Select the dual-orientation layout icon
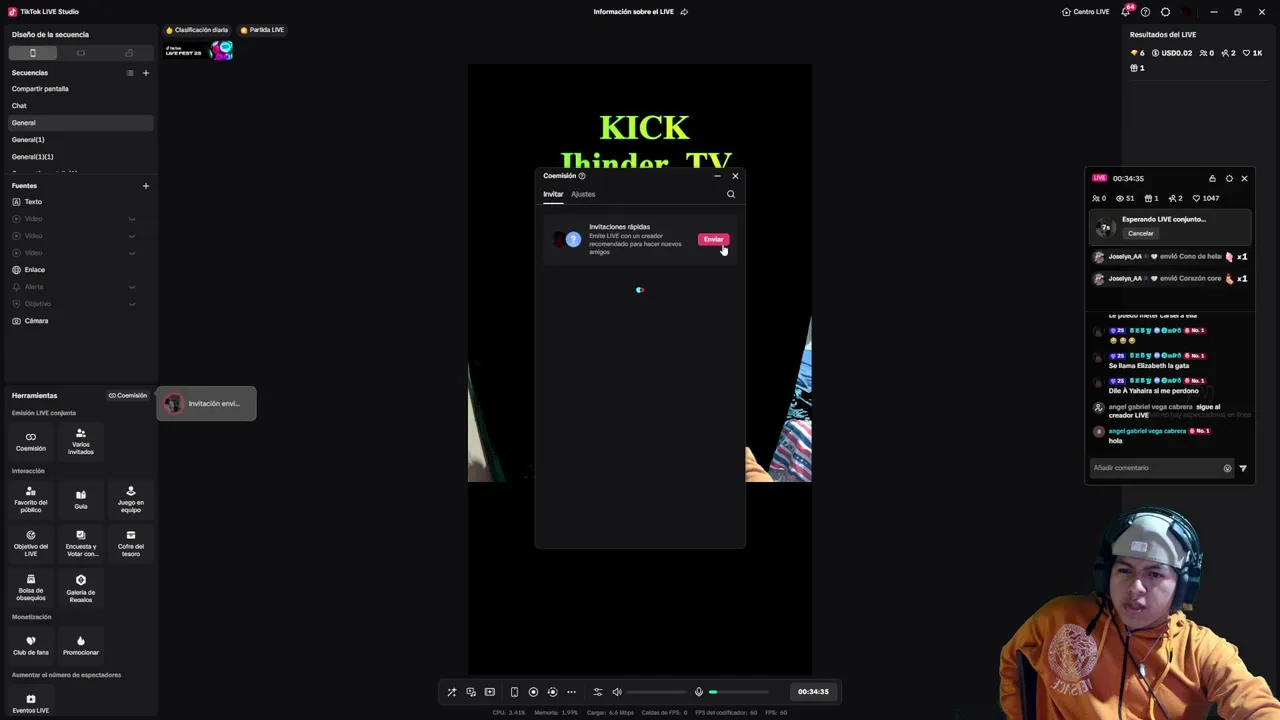This screenshot has height=720, width=1280. pos(129,53)
